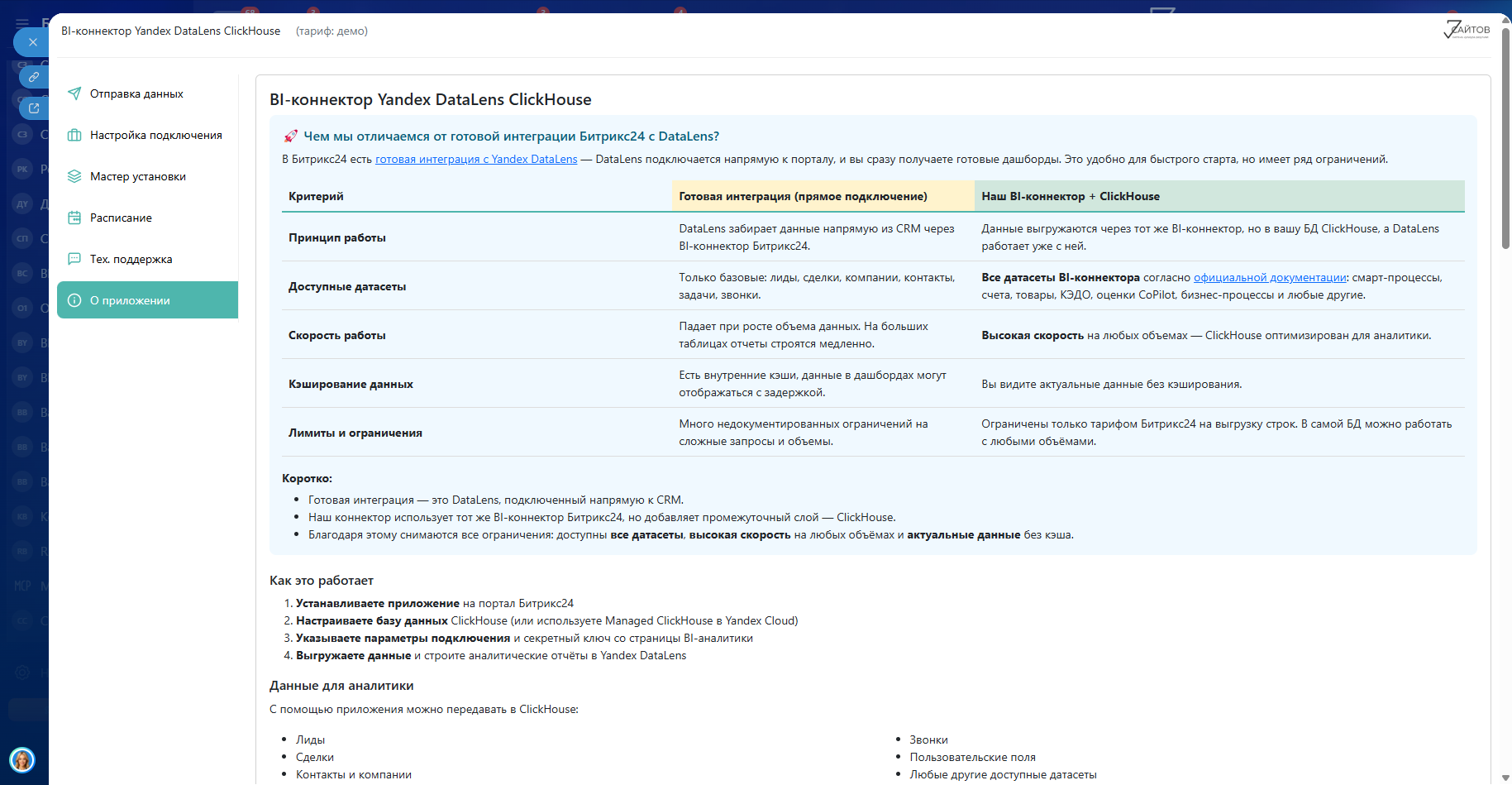Click the 'Любые другие доступные датасеты' list item
The height and width of the screenshot is (785, 1512).
coord(1003,774)
